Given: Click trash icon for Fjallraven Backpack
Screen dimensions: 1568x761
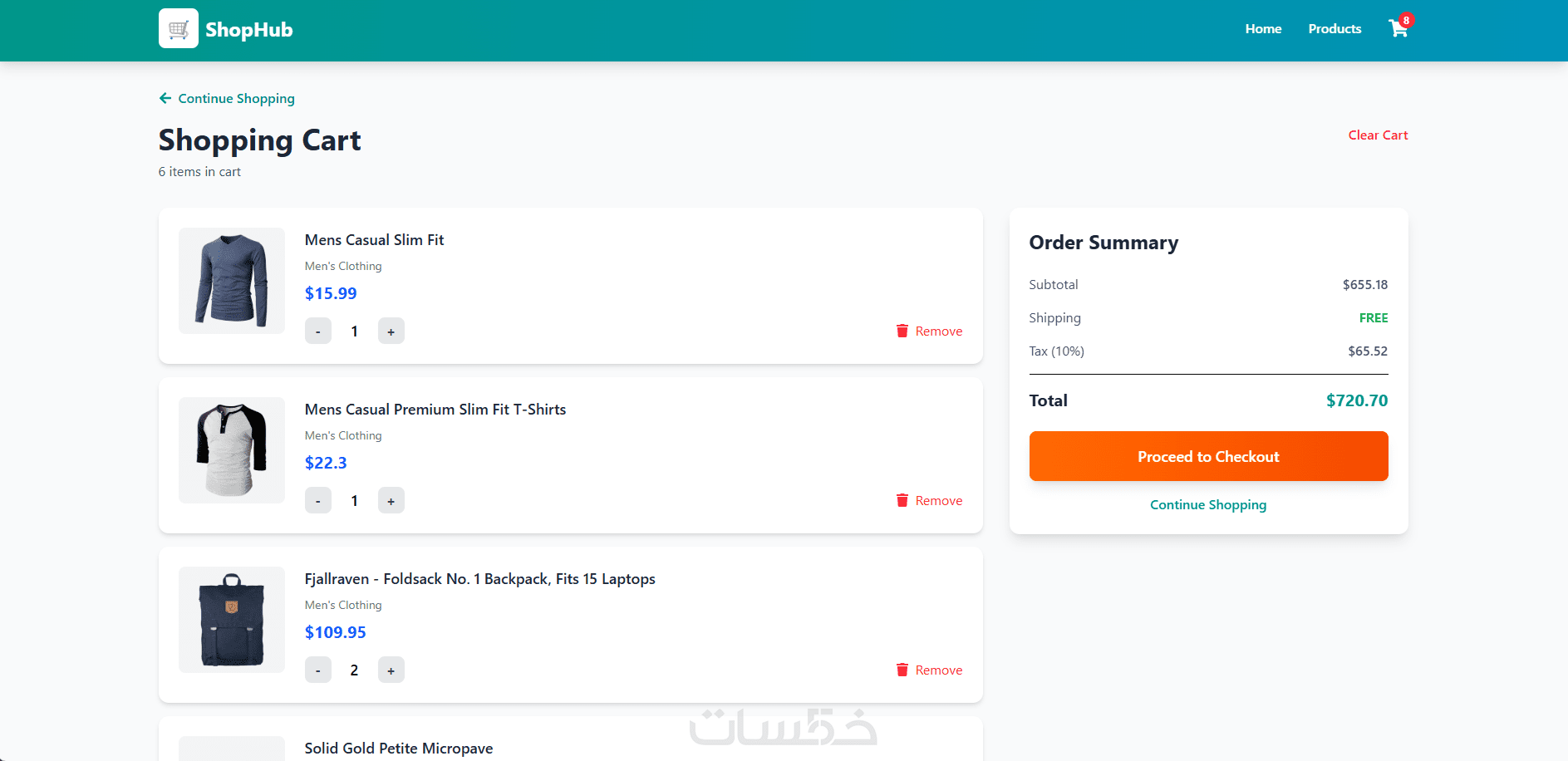Looking at the screenshot, I should [x=902, y=670].
